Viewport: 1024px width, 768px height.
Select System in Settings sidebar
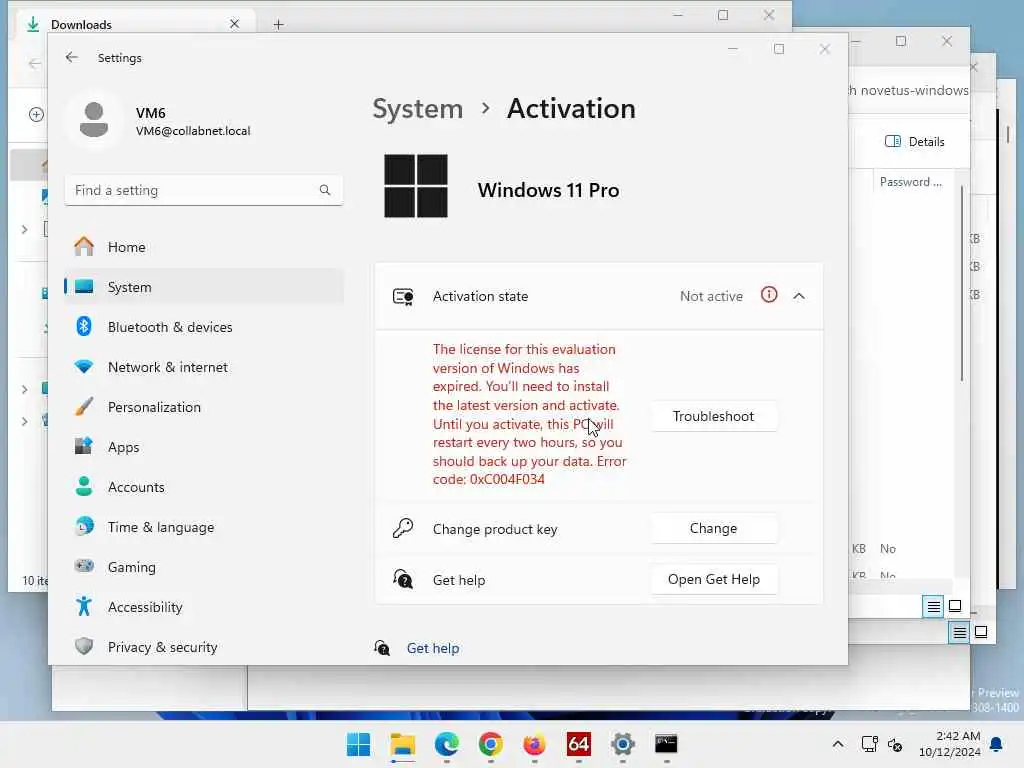[204, 287]
